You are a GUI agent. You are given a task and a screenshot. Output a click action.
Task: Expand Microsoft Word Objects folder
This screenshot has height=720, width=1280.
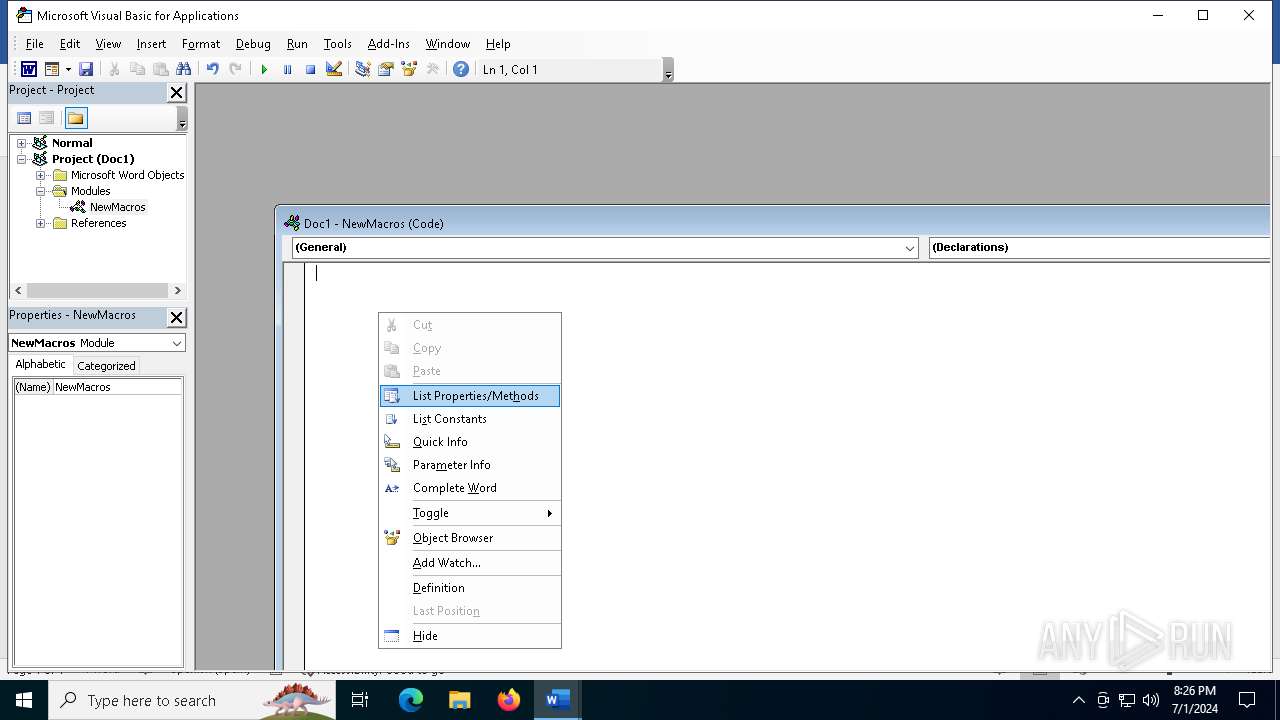coord(41,175)
